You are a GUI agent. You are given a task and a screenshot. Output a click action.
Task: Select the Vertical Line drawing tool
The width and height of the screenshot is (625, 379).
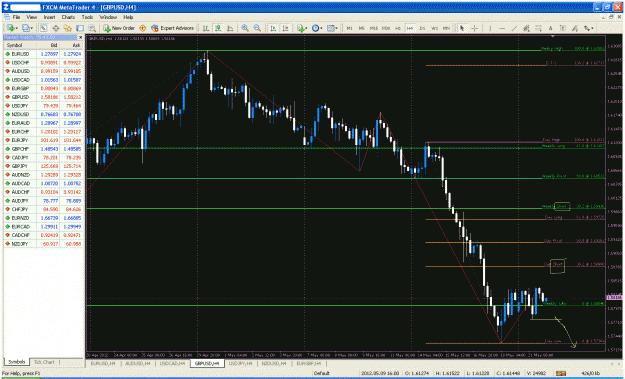click(x=490, y=28)
